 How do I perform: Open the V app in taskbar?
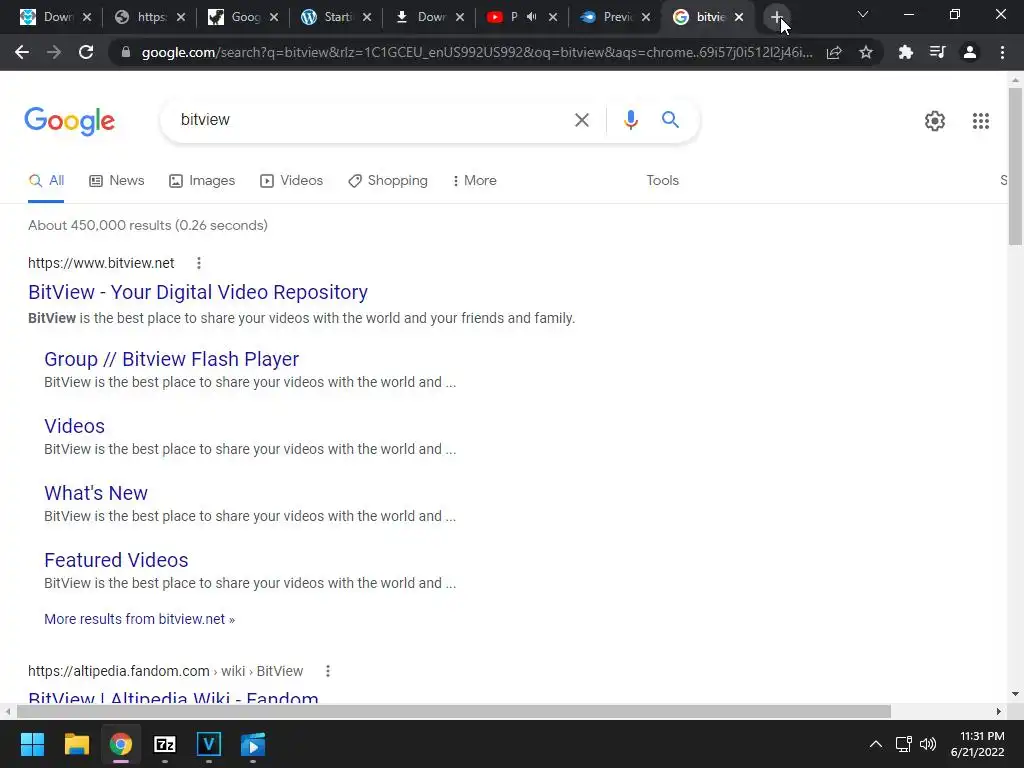click(209, 744)
